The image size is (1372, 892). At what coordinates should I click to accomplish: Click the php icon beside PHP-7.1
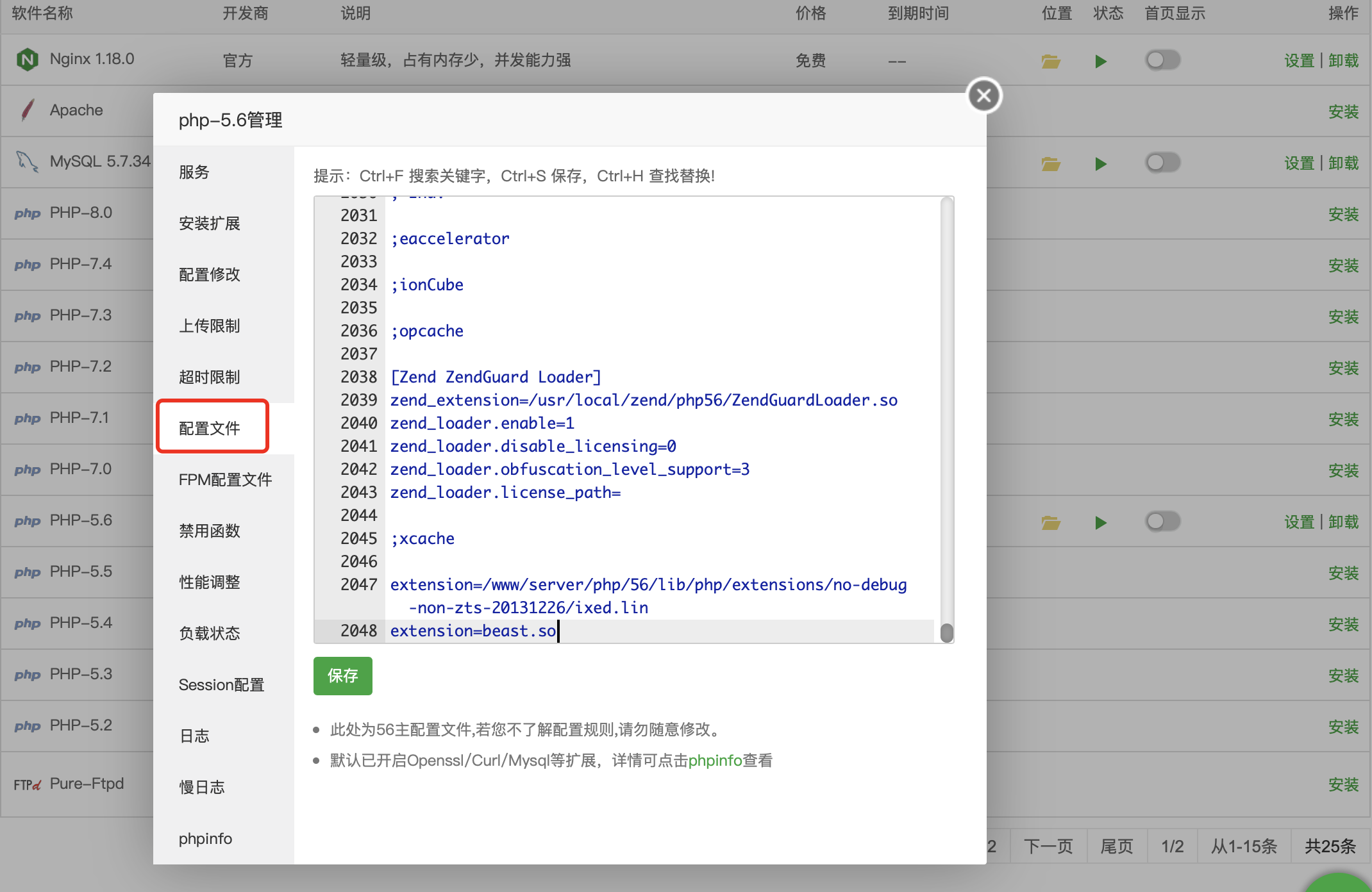[x=28, y=418]
